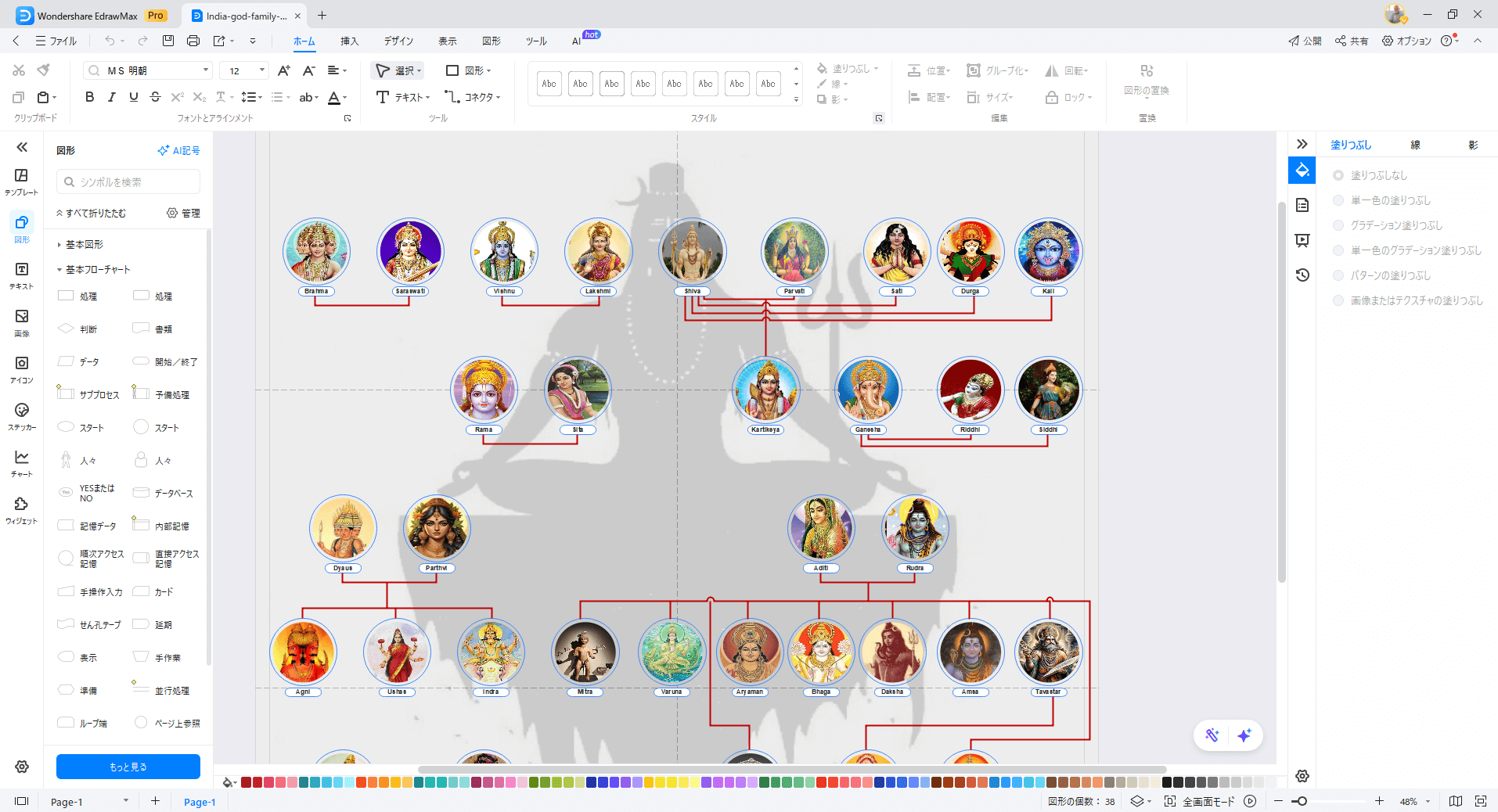Click the シンボルを検索 search field

click(129, 181)
